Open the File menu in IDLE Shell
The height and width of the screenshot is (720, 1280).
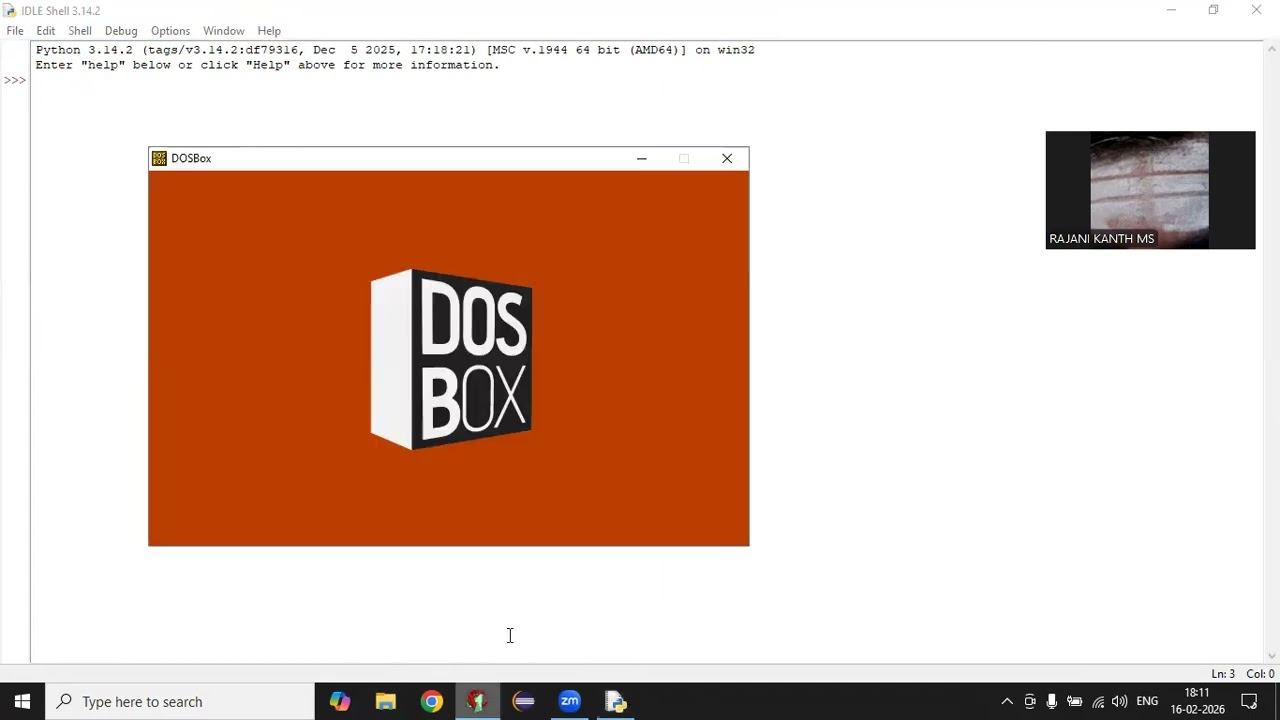[15, 31]
